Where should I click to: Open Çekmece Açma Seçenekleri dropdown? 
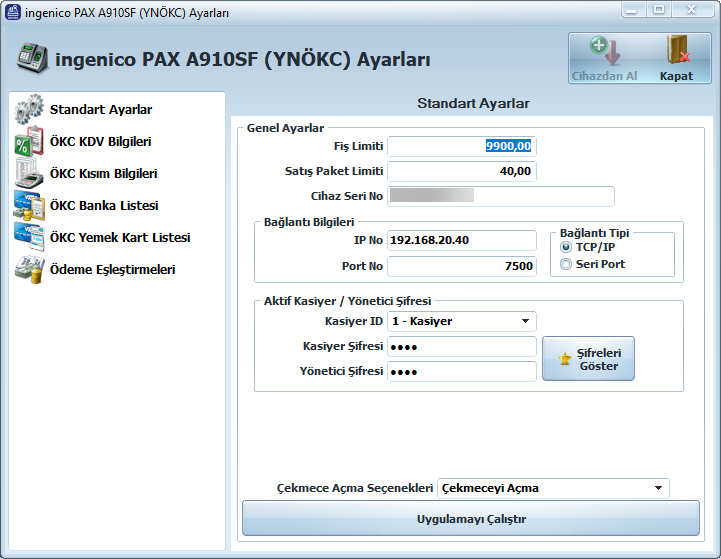[658, 488]
